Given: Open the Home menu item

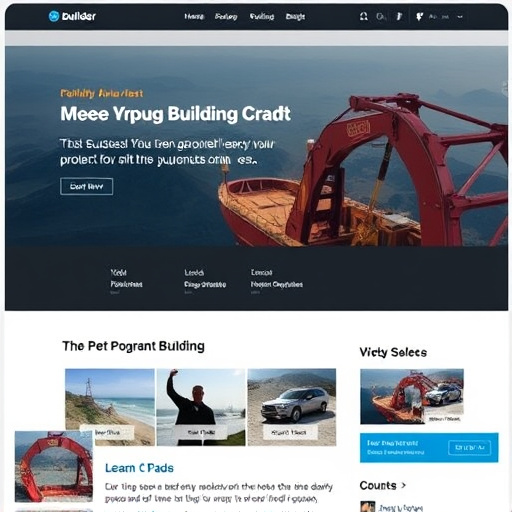Looking at the screenshot, I should (194, 16).
